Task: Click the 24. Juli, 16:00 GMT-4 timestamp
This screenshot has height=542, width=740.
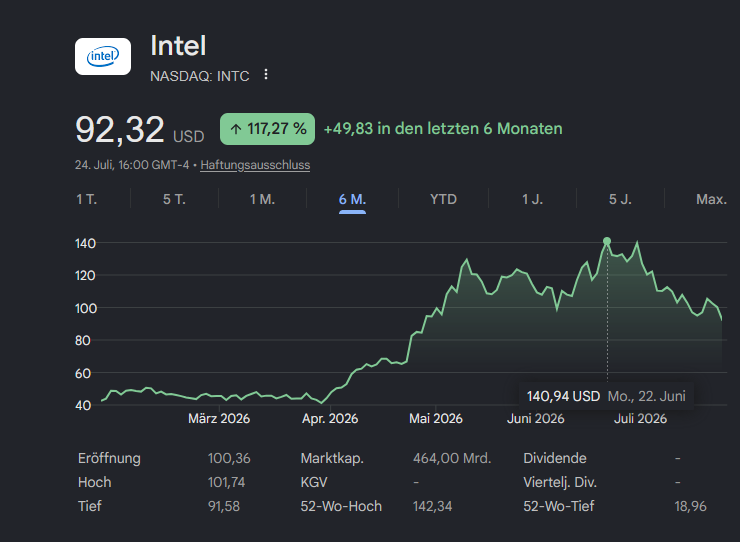Action: pos(132,165)
